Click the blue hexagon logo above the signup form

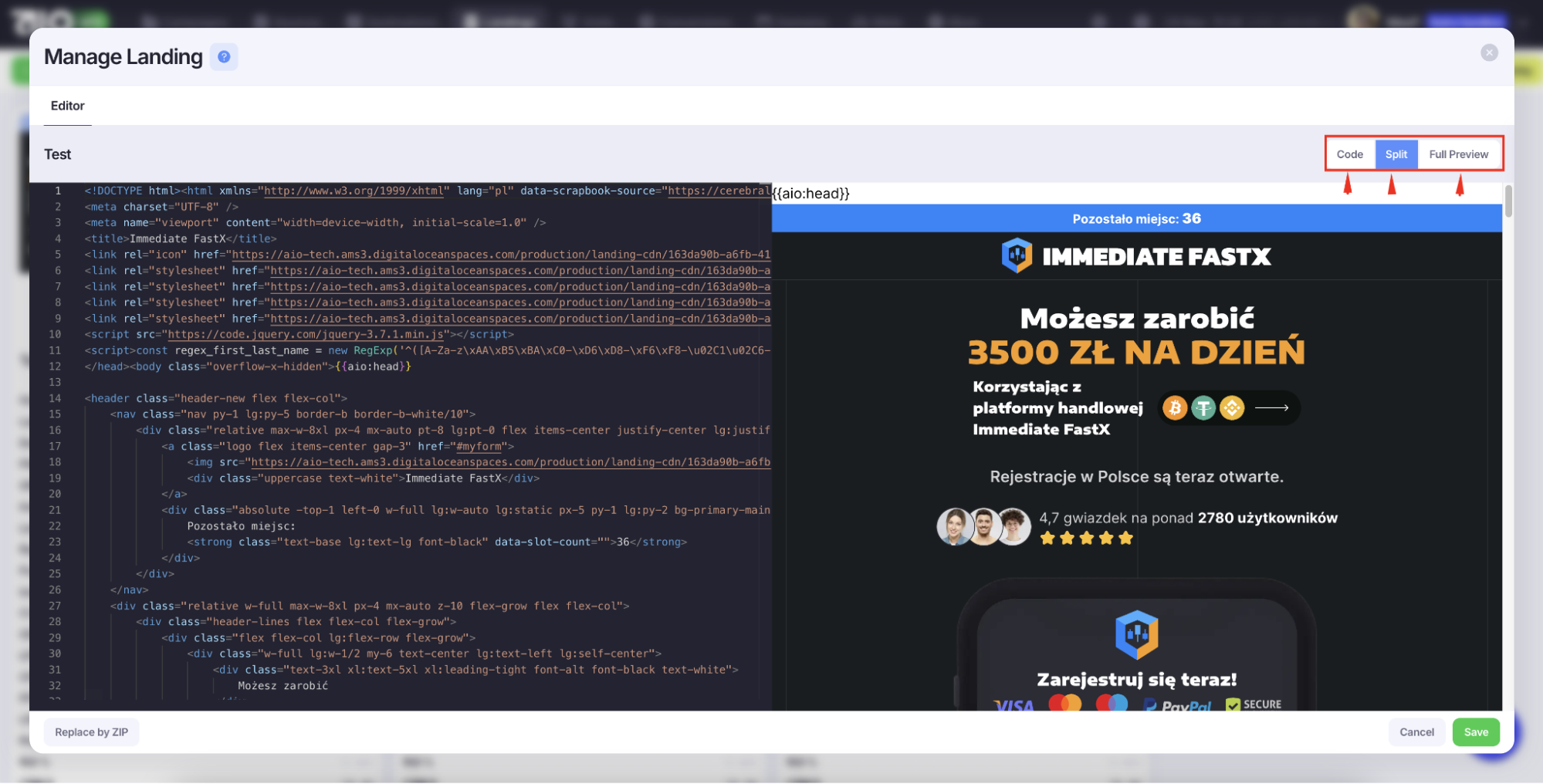[x=1136, y=634]
